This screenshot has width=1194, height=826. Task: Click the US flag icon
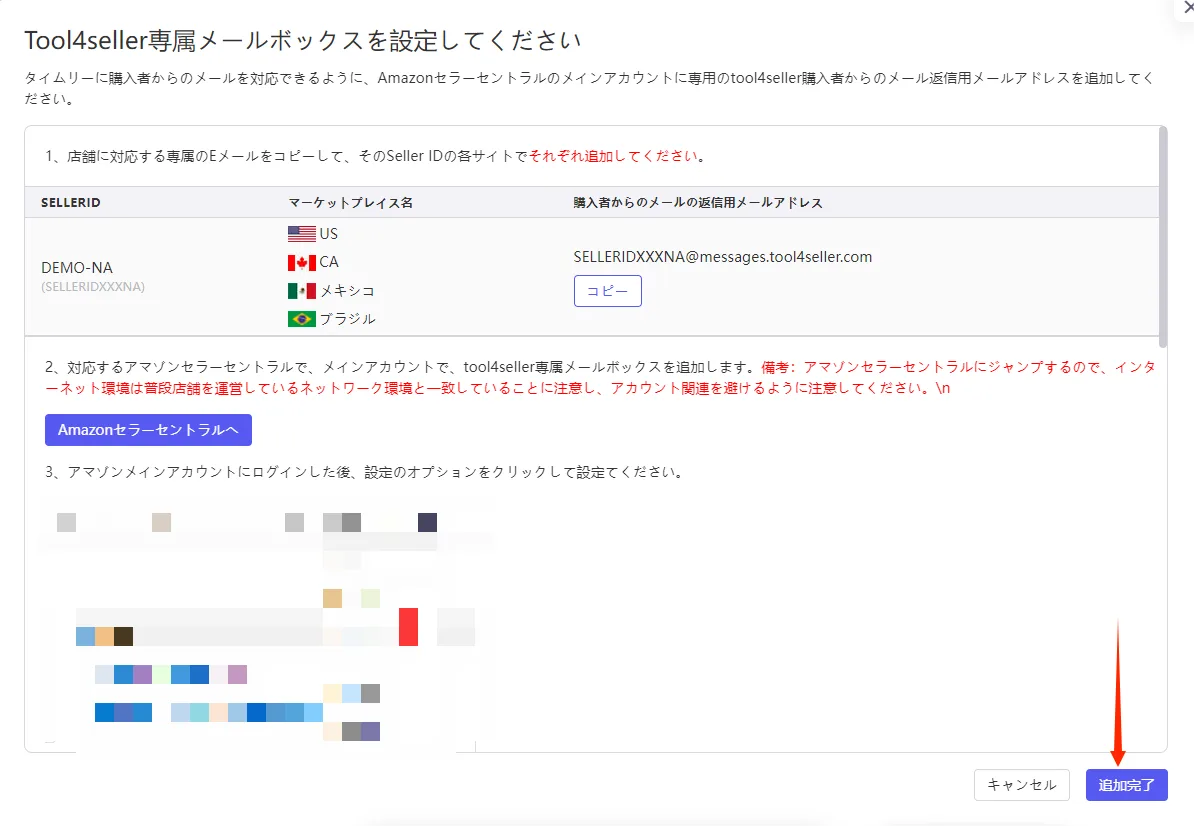click(x=302, y=234)
